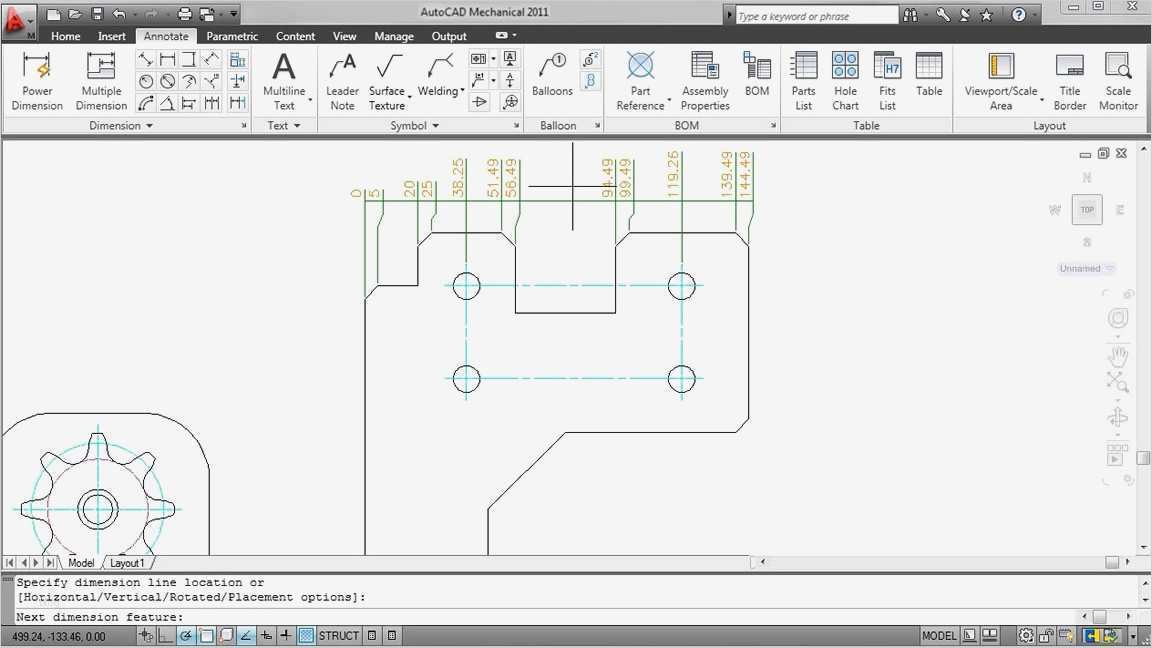Image resolution: width=1152 pixels, height=648 pixels.
Task: Create a Hole Chart
Action: click(x=845, y=81)
